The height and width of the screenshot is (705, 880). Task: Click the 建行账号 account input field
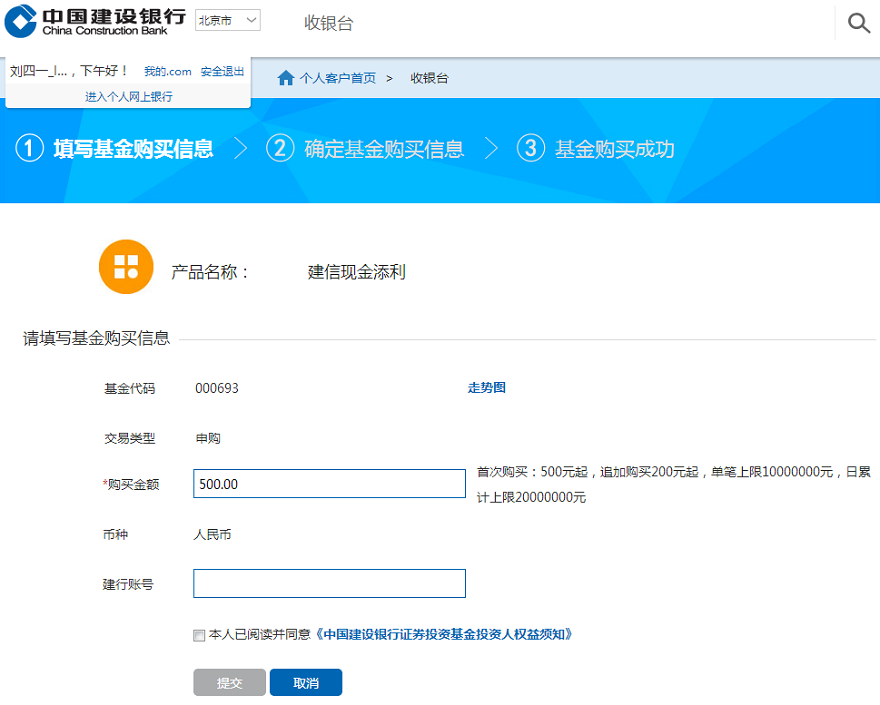click(x=329, y=583)
